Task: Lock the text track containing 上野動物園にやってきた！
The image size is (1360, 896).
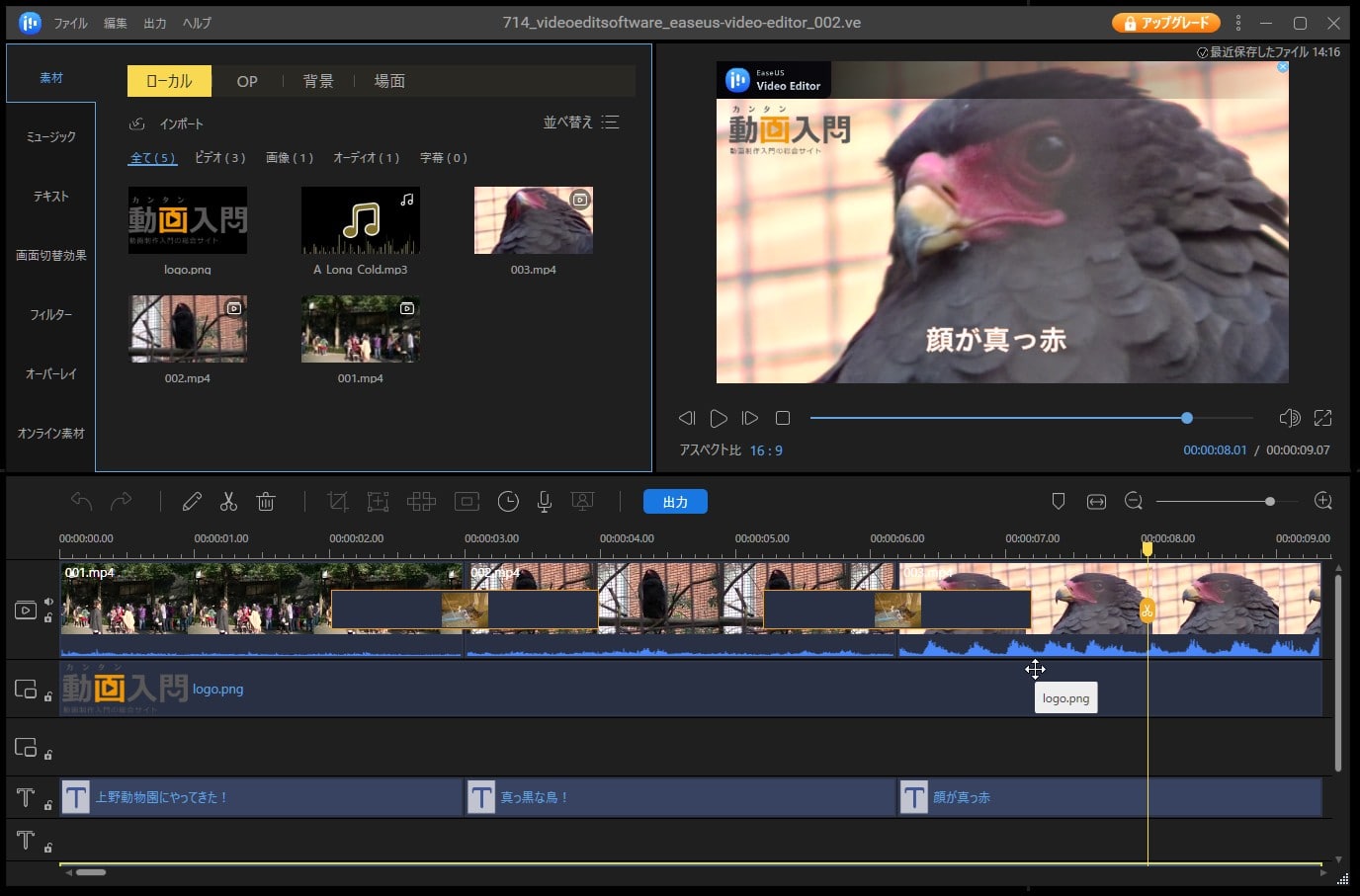Action: click(x=47, y=805)
